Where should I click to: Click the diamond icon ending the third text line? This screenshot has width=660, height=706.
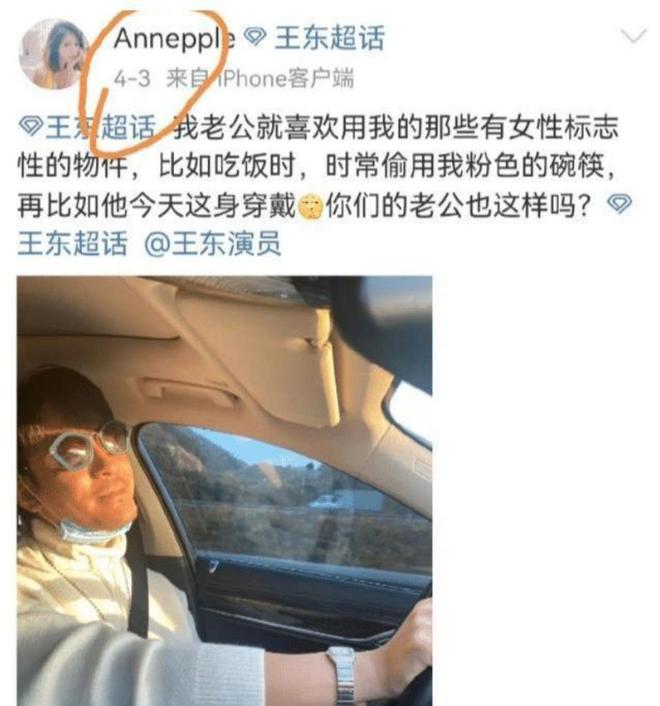pos(620,204)
